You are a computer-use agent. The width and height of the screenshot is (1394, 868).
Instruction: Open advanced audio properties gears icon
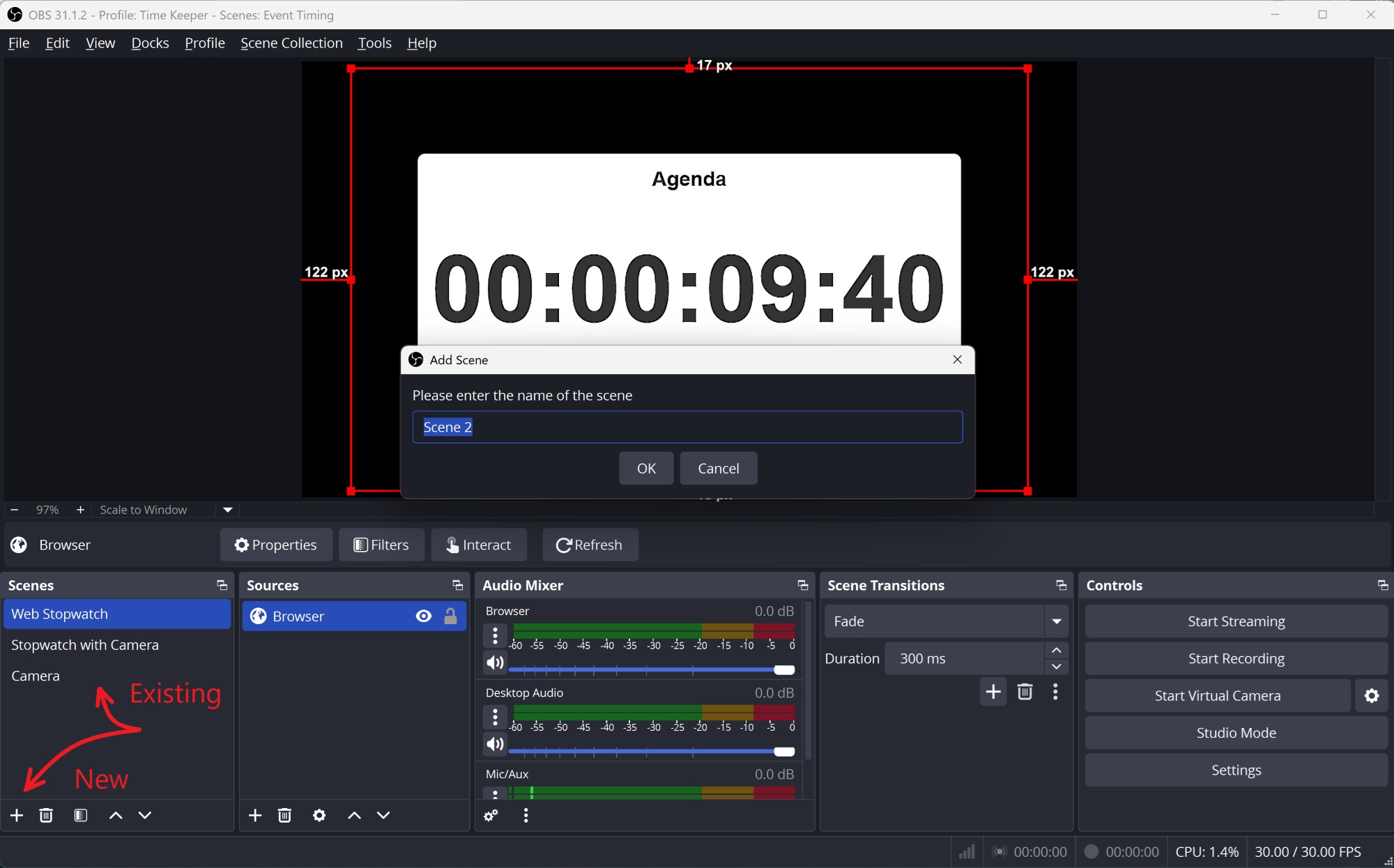click(491, 815)
